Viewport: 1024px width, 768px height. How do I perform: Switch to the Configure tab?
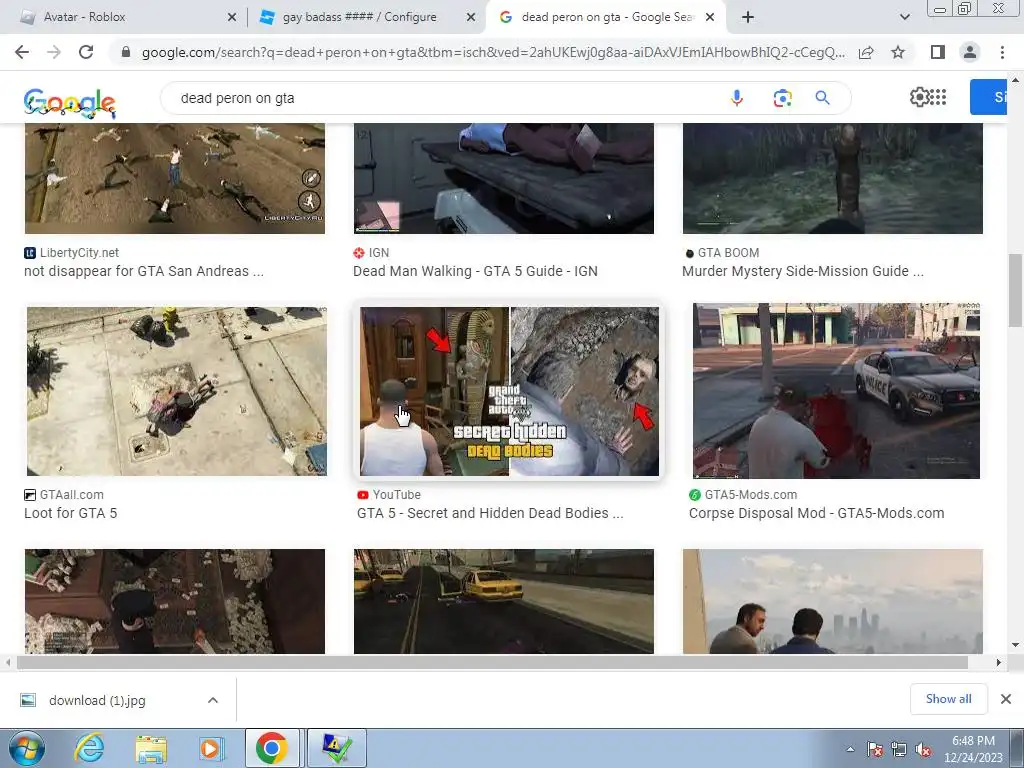367,17
